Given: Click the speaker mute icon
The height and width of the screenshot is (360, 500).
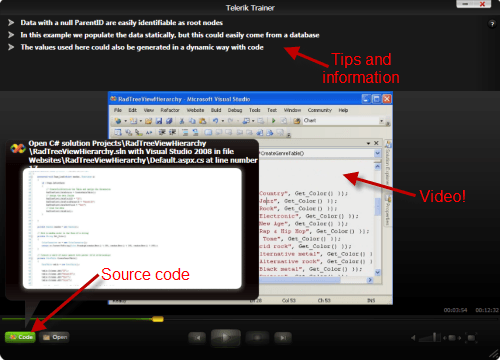Looking at the screenshot, I should pyautogui.click(x=413, y=338).
